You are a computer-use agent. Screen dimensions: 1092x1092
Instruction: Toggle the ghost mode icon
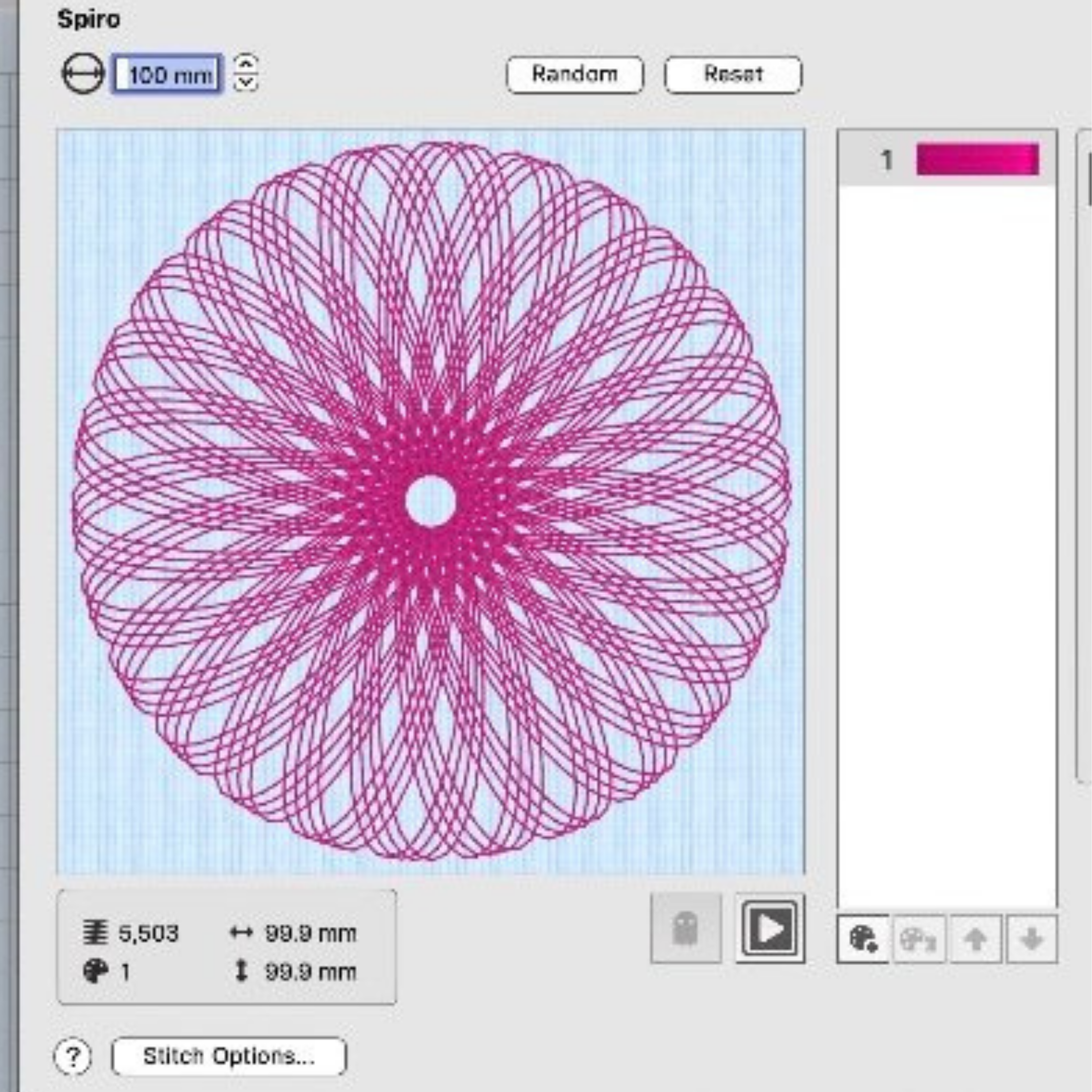pos(686,928)
